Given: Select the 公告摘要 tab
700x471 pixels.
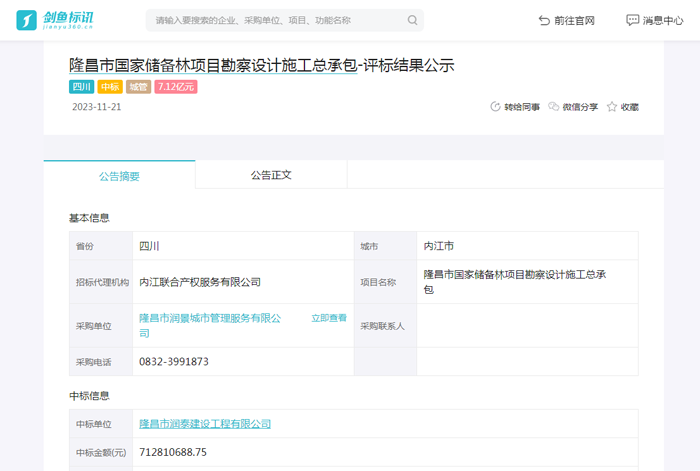Looking at the screenshot, I should pos(119,176).
